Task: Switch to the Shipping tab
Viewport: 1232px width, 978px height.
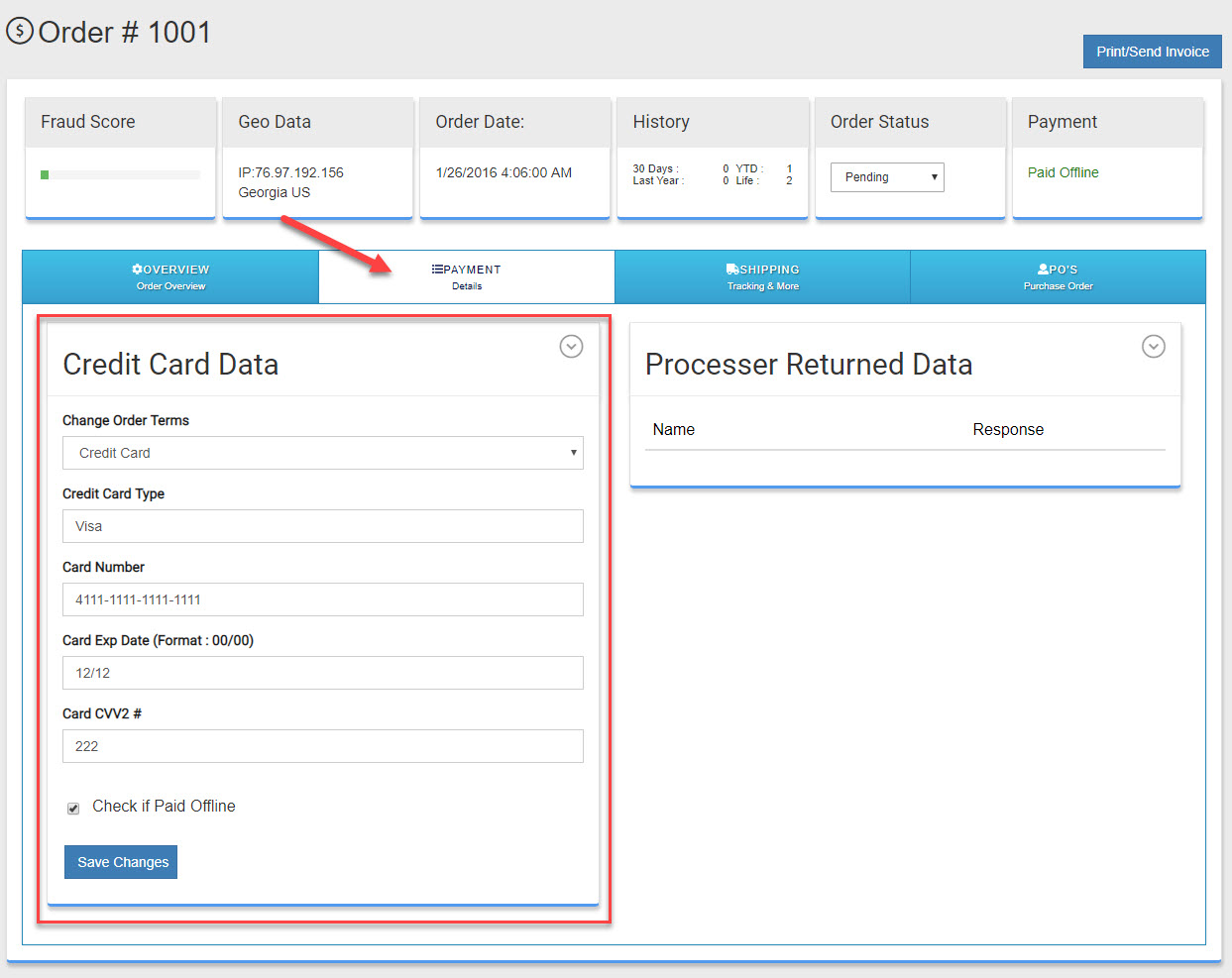Action: tap(762, 277)
